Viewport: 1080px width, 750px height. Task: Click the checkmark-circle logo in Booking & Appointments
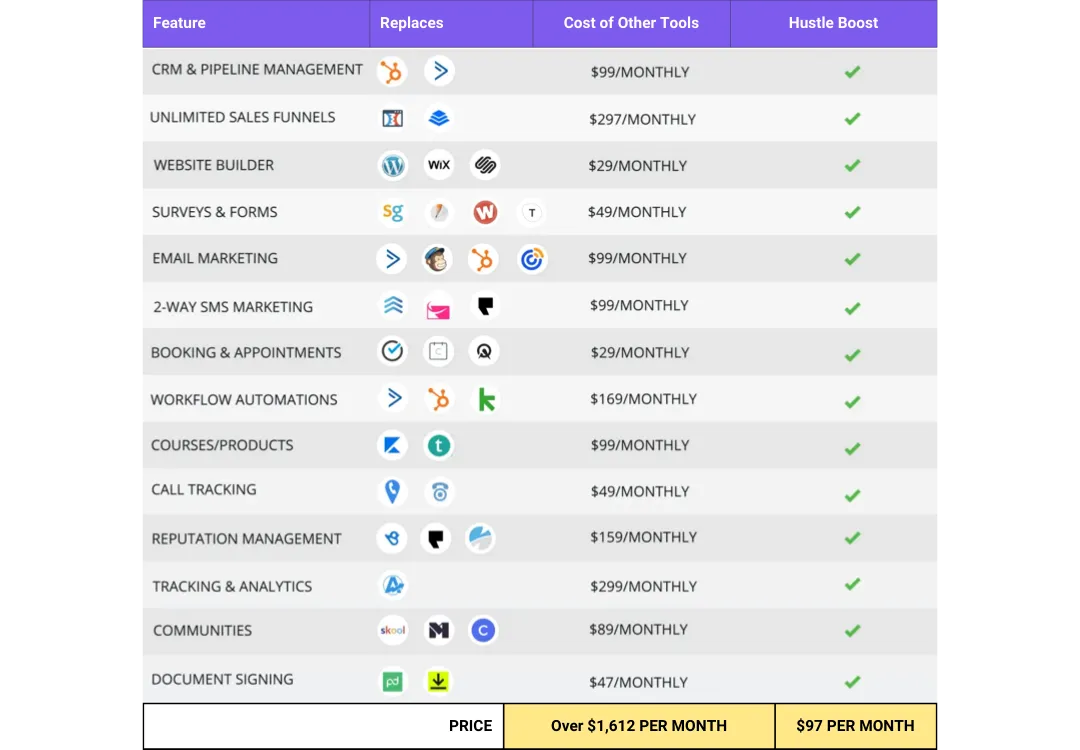pos(392,351)
